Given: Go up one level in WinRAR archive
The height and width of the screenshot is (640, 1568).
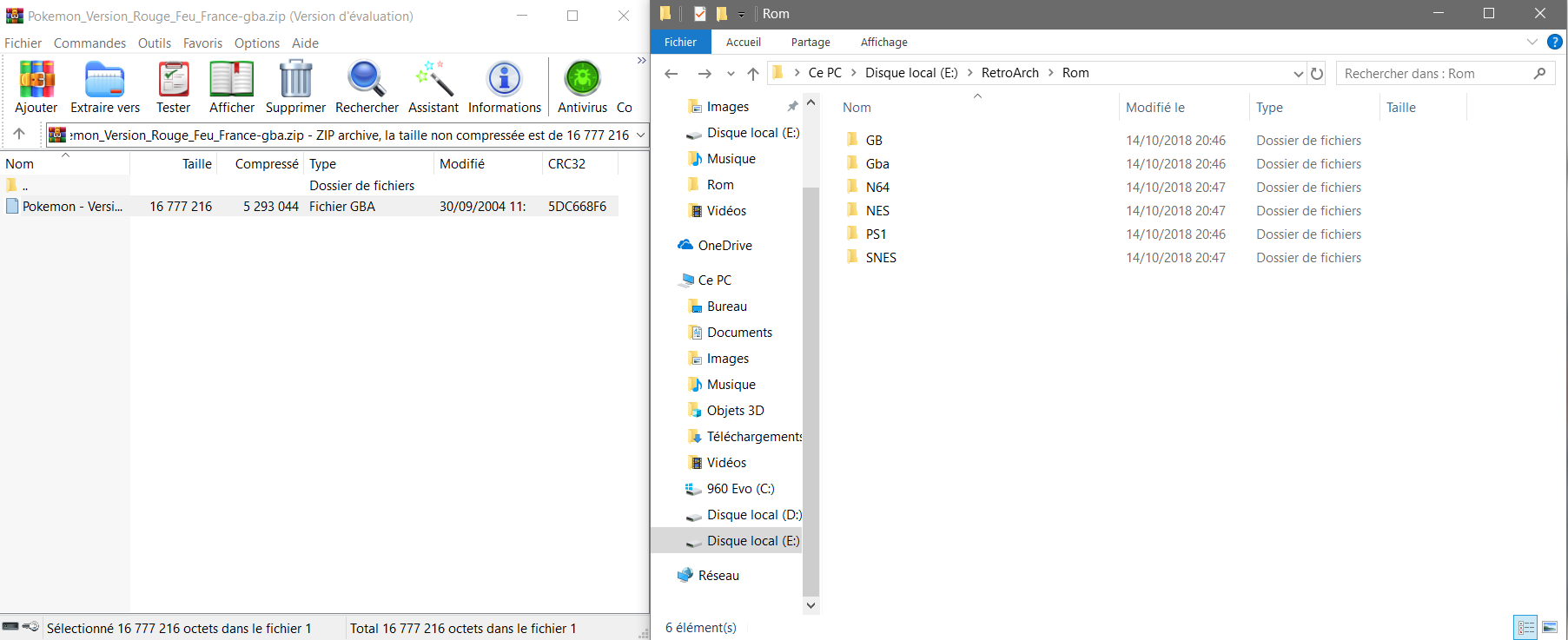Looking at the screenshot, I should click(x=19, y=134).
